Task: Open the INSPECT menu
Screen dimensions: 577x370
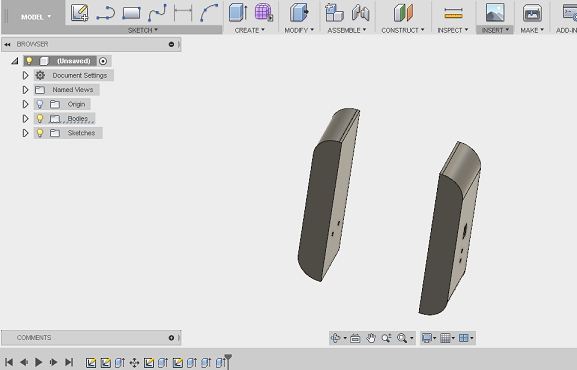Action: click(x=453, y=30)
